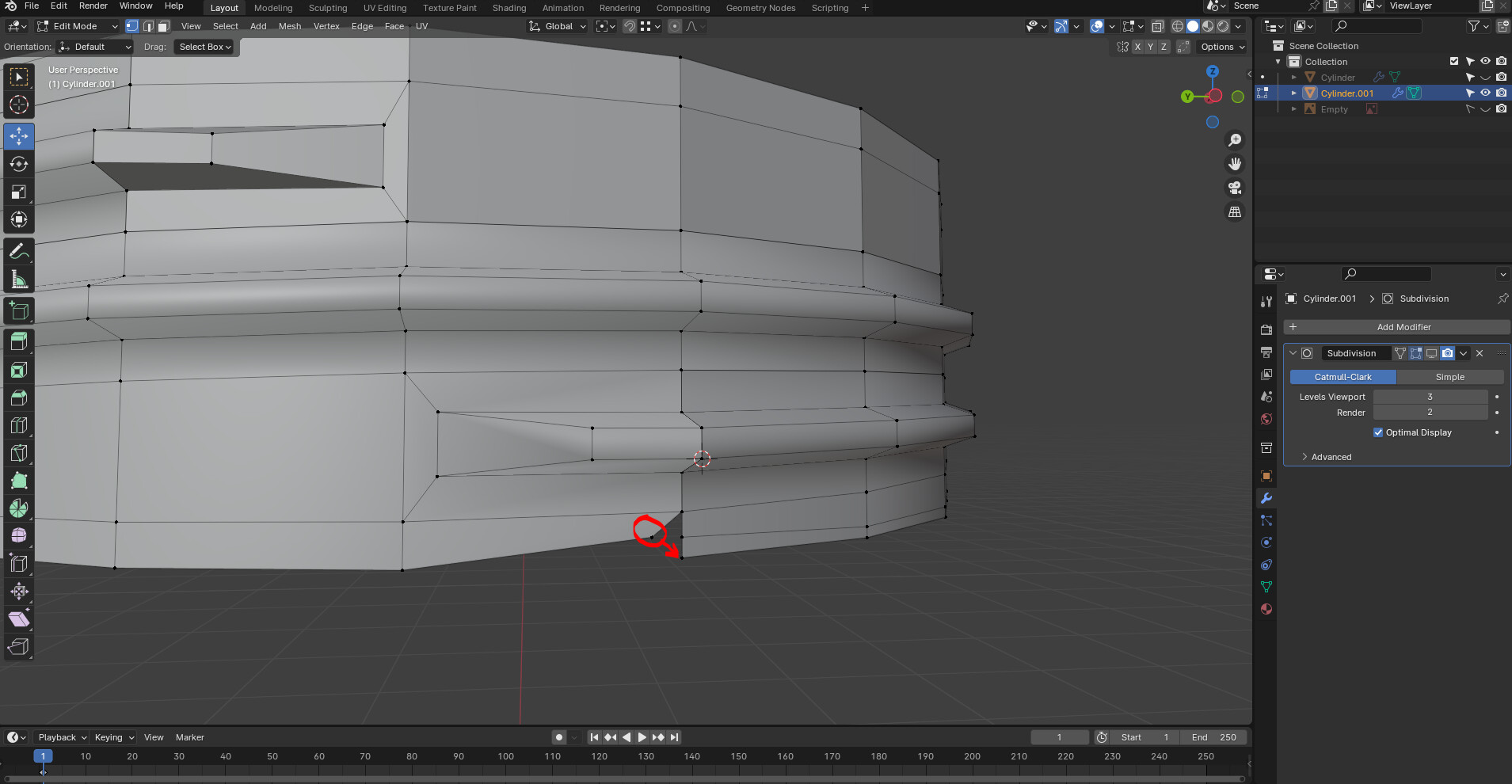Screen dimensions: 1512x784
Task: Remove the Subdivision modifier with X
Action: click(1480, 353)
